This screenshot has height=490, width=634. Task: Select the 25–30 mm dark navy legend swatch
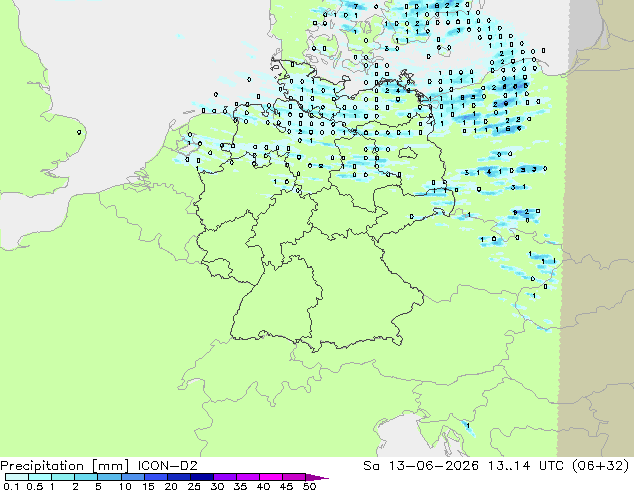201,477
